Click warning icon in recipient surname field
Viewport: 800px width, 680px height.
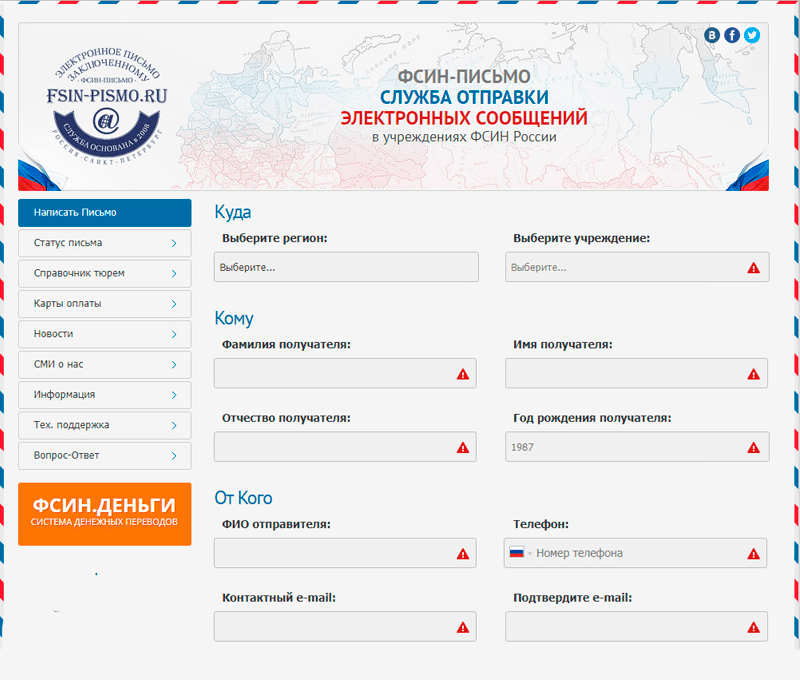click(x=463, y=374)
